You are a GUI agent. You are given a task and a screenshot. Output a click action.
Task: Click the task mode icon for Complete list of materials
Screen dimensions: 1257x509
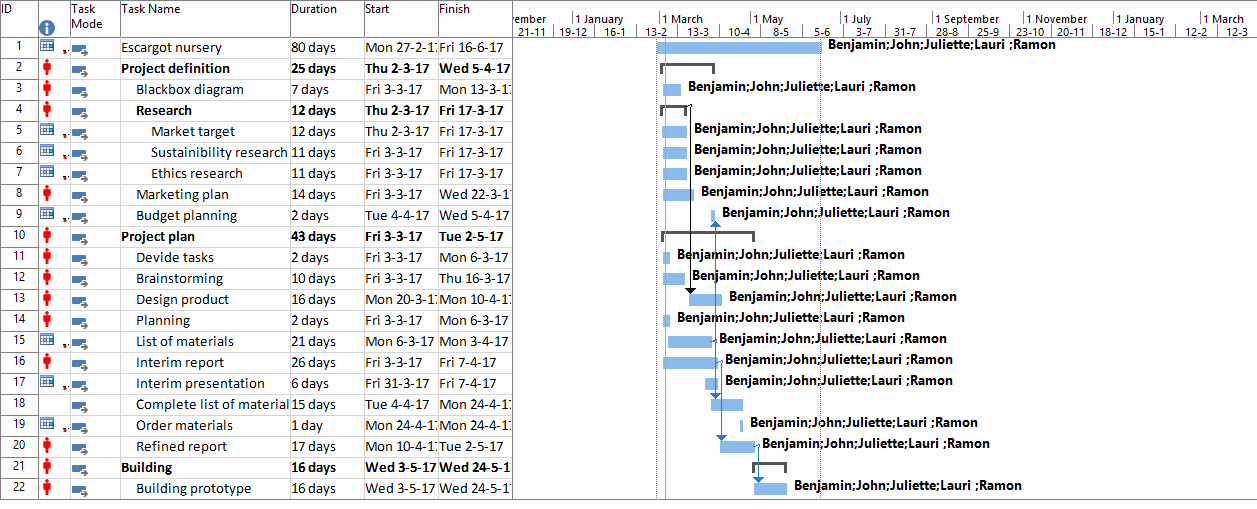[x=80, y=405]
